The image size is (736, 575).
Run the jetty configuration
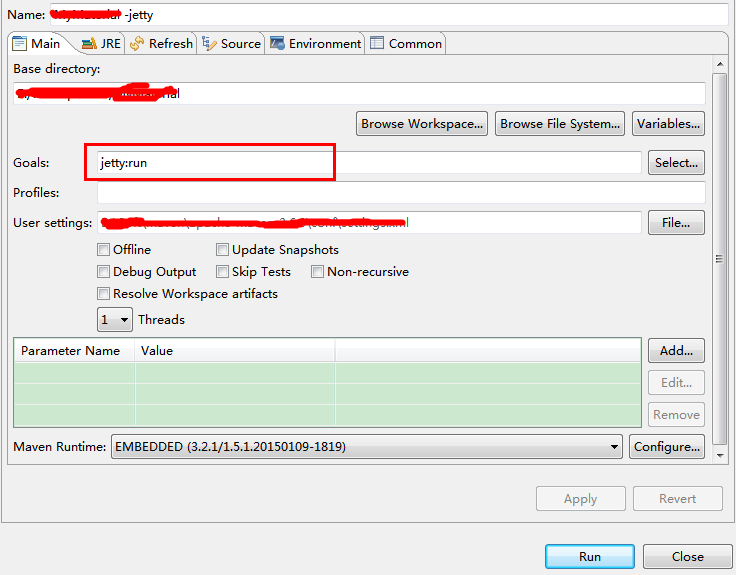(590, 557)
